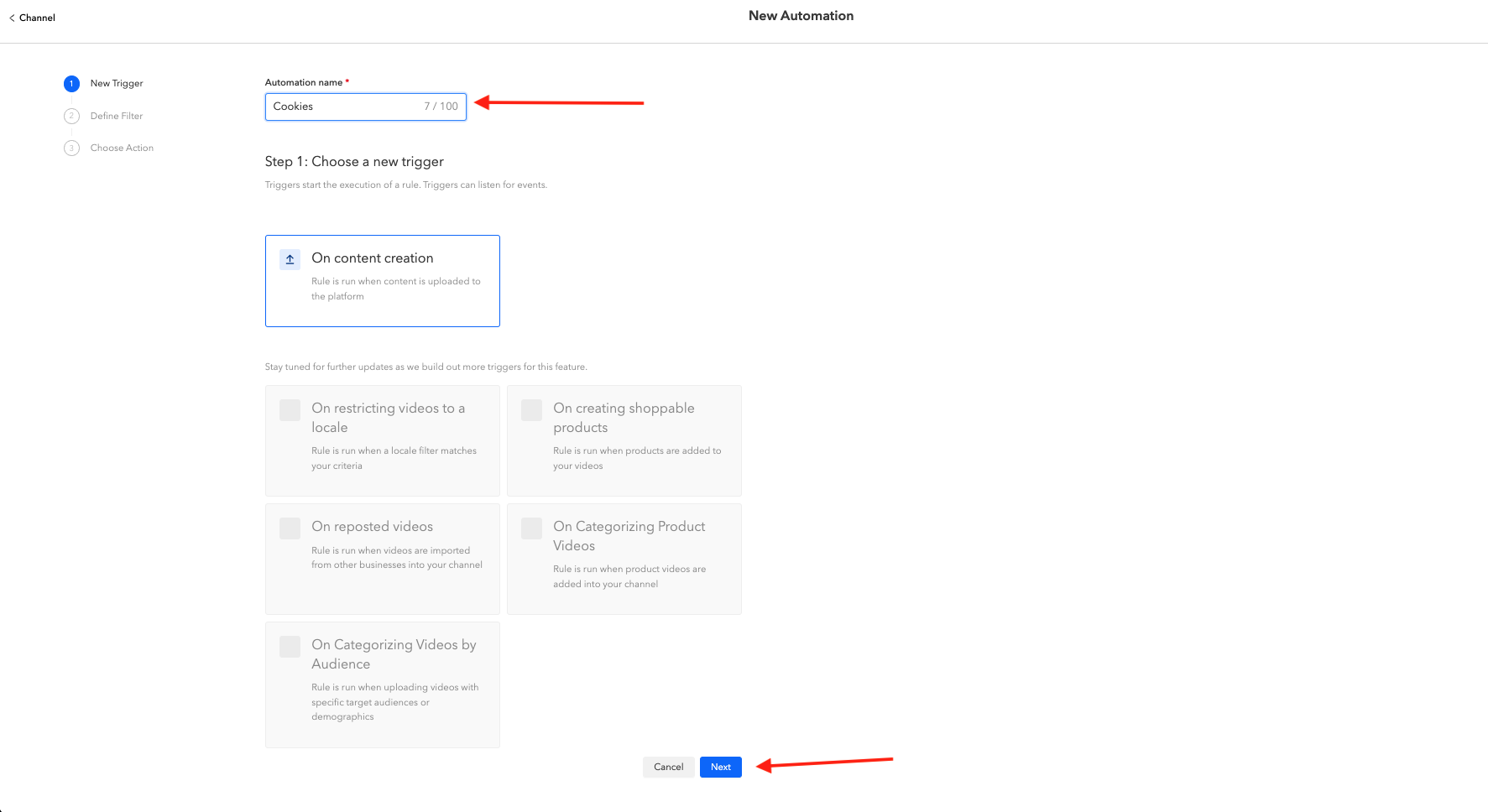
Task: Click the Triggers start the execution description
Action: point(406,185)
